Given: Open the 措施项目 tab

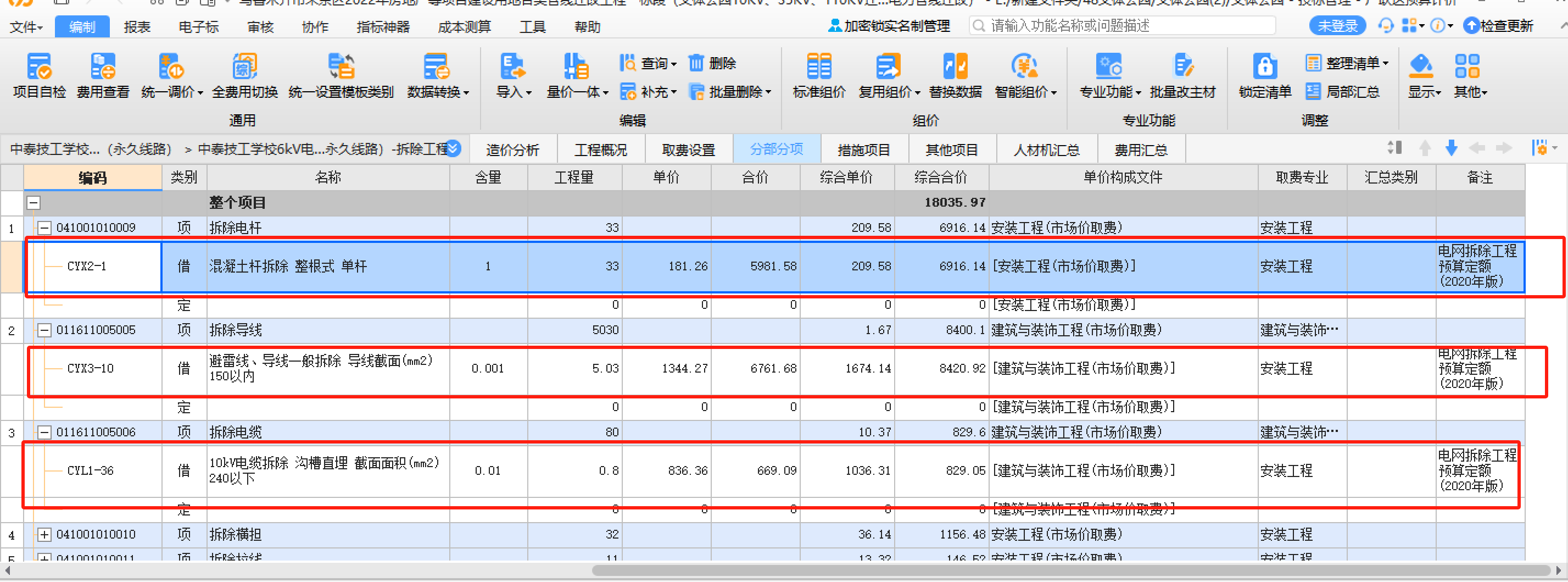Looking at the screenshot, I should pyautogui.click(x=864, y=150).
